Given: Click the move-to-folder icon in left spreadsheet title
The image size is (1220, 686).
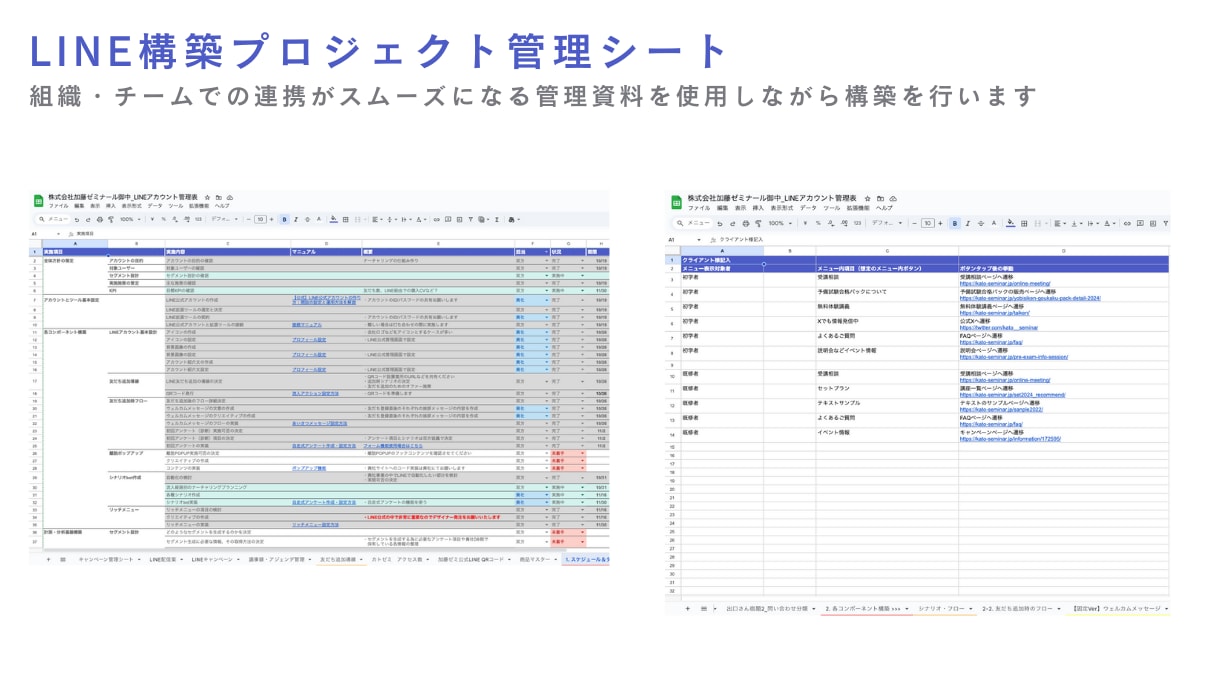Looking at the screenshot, I should point(219,198).
